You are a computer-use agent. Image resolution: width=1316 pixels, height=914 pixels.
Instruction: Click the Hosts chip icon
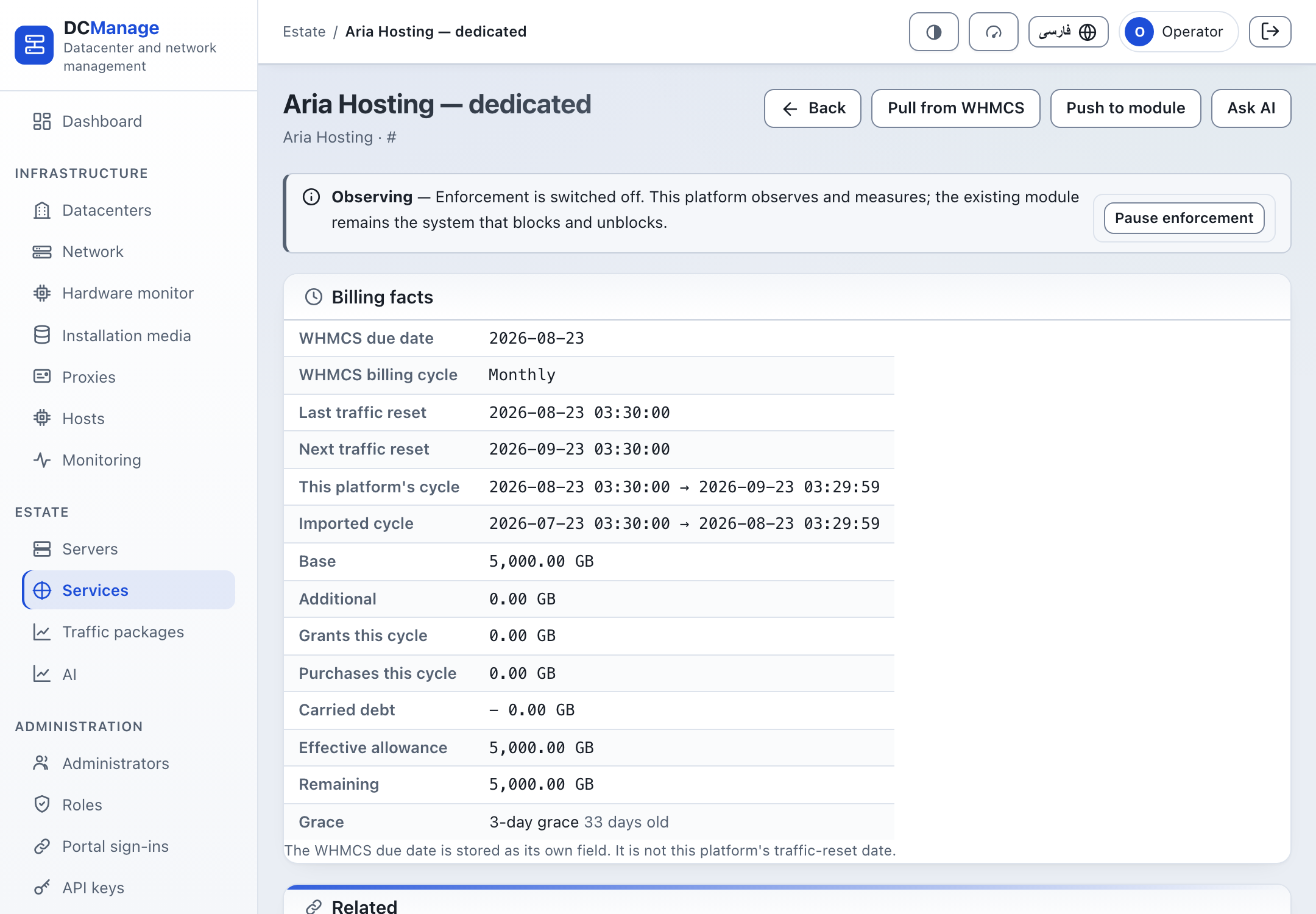42,418
